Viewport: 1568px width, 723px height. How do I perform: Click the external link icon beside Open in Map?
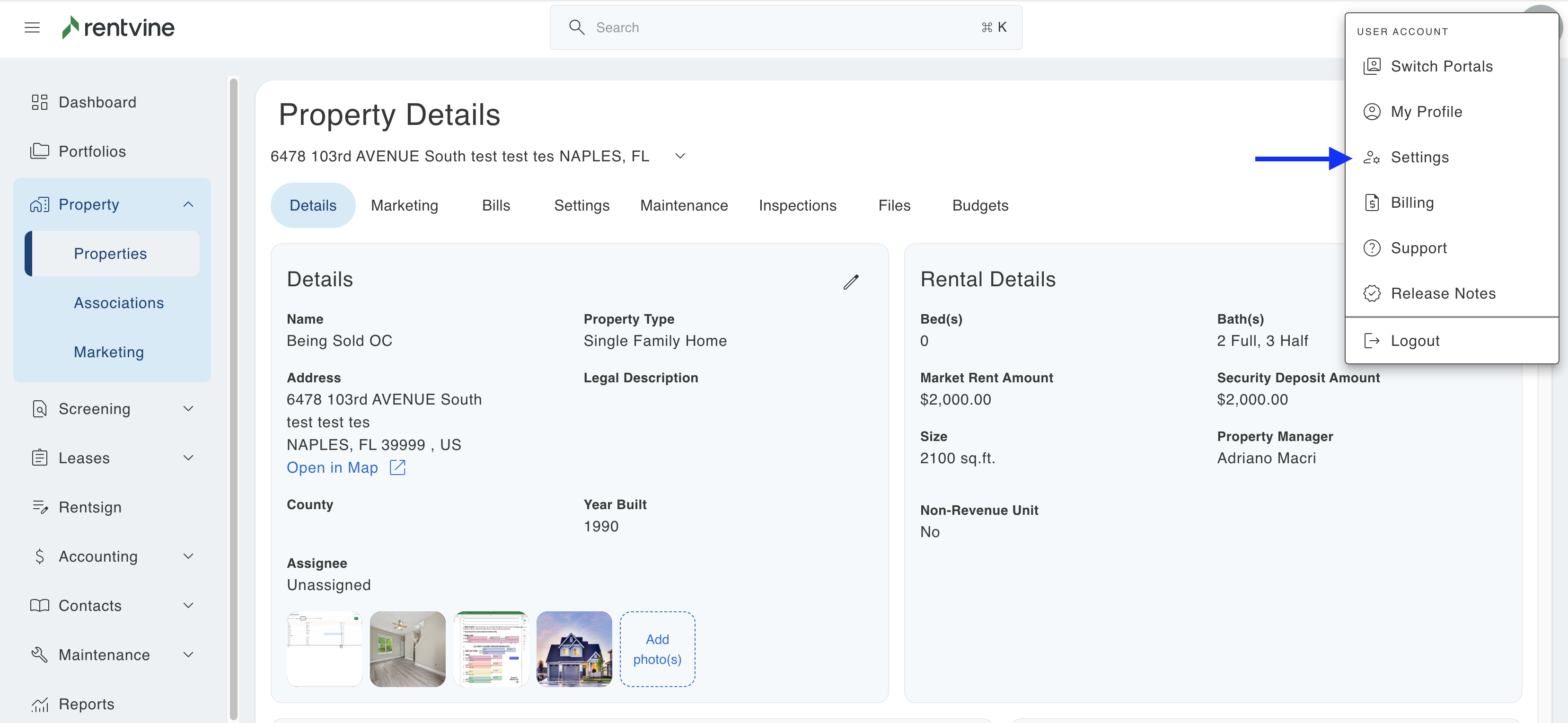pos(397,467)
